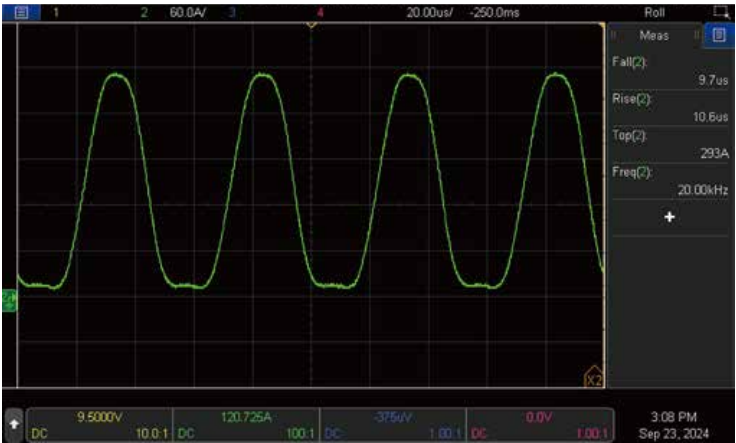Click the X2 zoom indicator icon
736x443 pixels.
(x=593, y=377)
